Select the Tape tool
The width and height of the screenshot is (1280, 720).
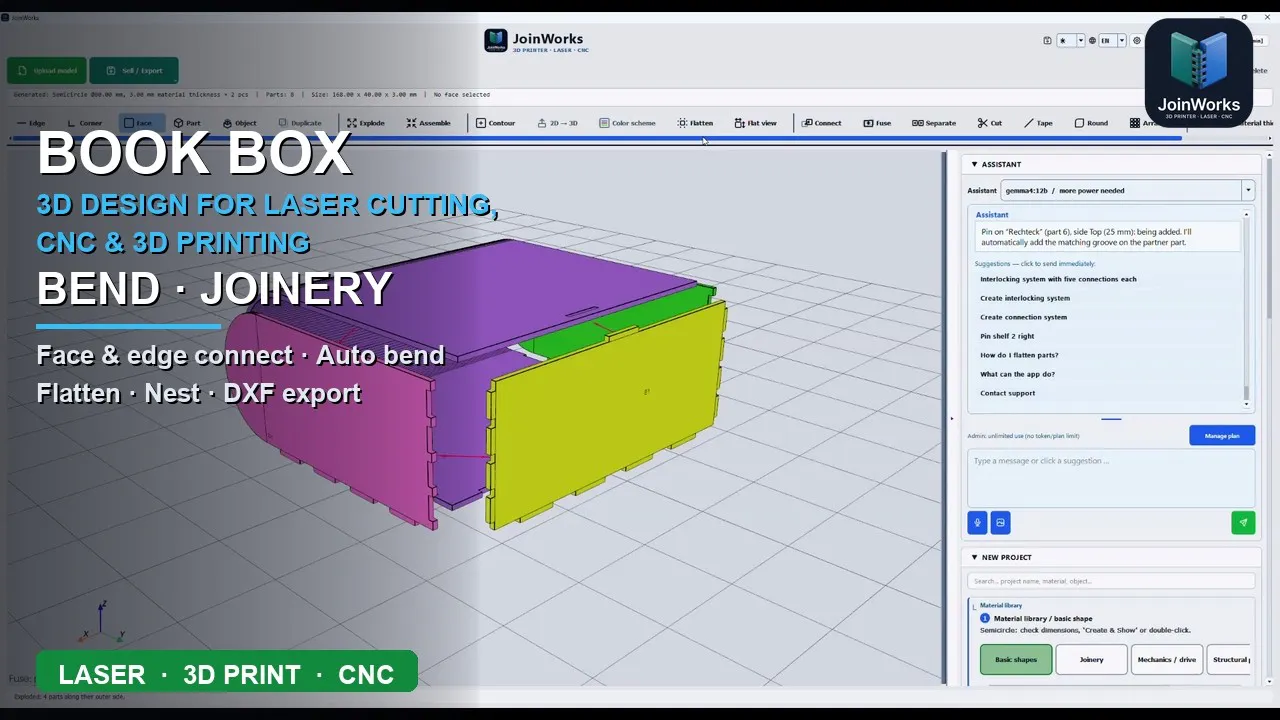(x=1038, y=123)
